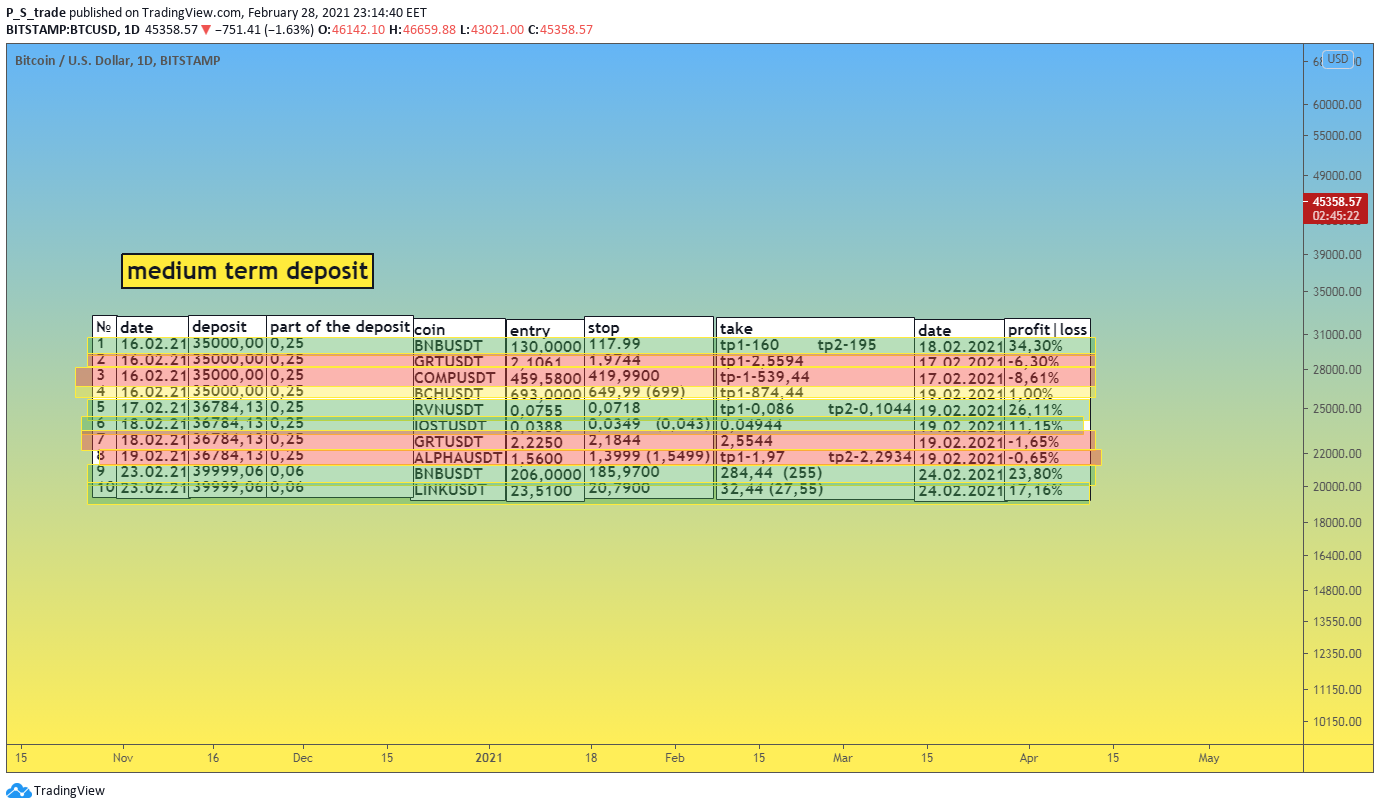The width and height of the screenshot is (1380, 809).
Task: Select the LINKUSDT coin cell
Action: point(450,490)
